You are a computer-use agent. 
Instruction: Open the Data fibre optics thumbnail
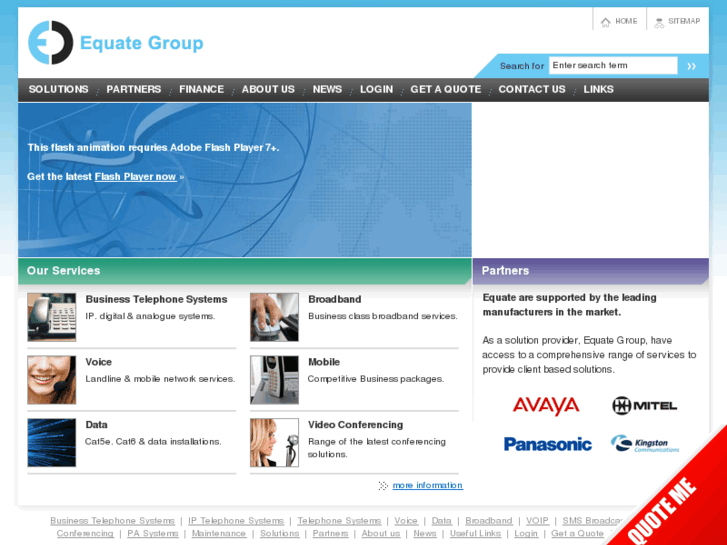click(51, 442)
